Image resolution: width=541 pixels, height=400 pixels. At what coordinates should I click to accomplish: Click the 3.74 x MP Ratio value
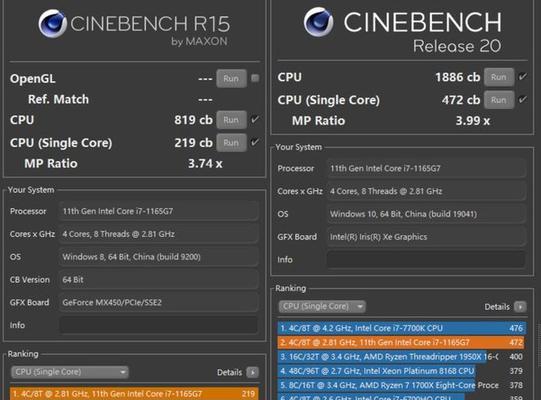tap(205, 164)
